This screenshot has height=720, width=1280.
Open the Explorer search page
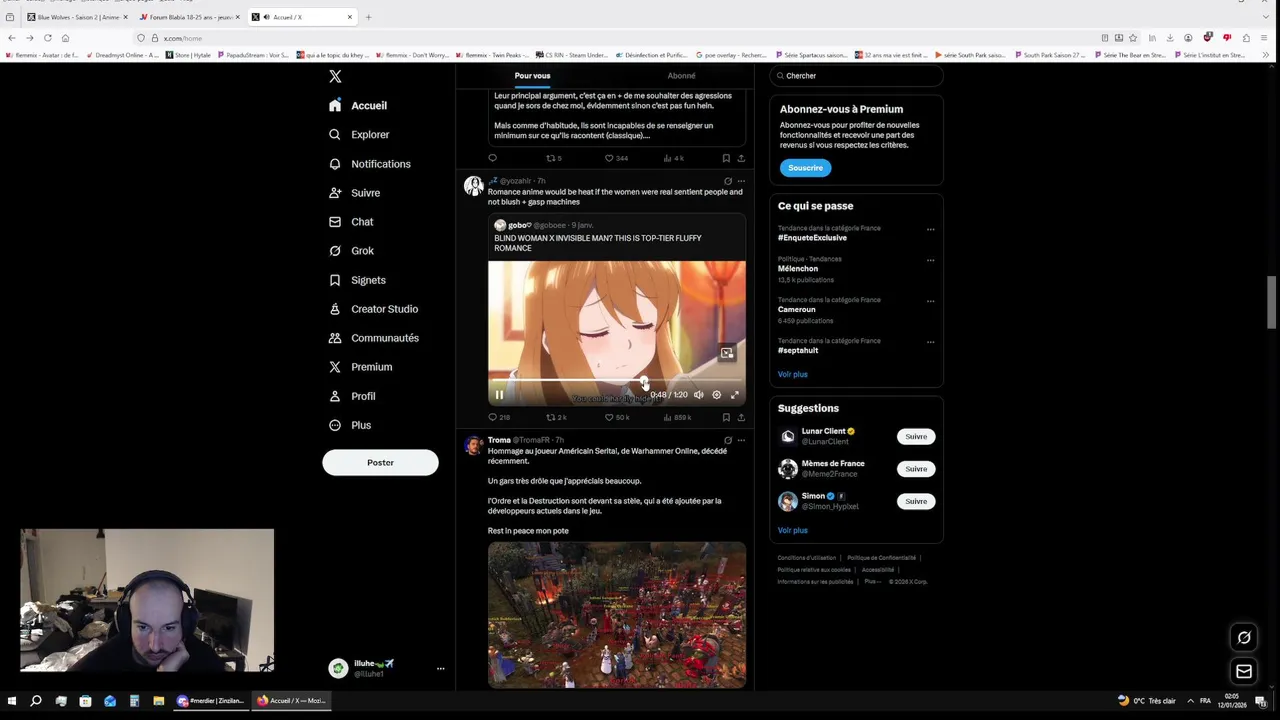click(359, 134)
